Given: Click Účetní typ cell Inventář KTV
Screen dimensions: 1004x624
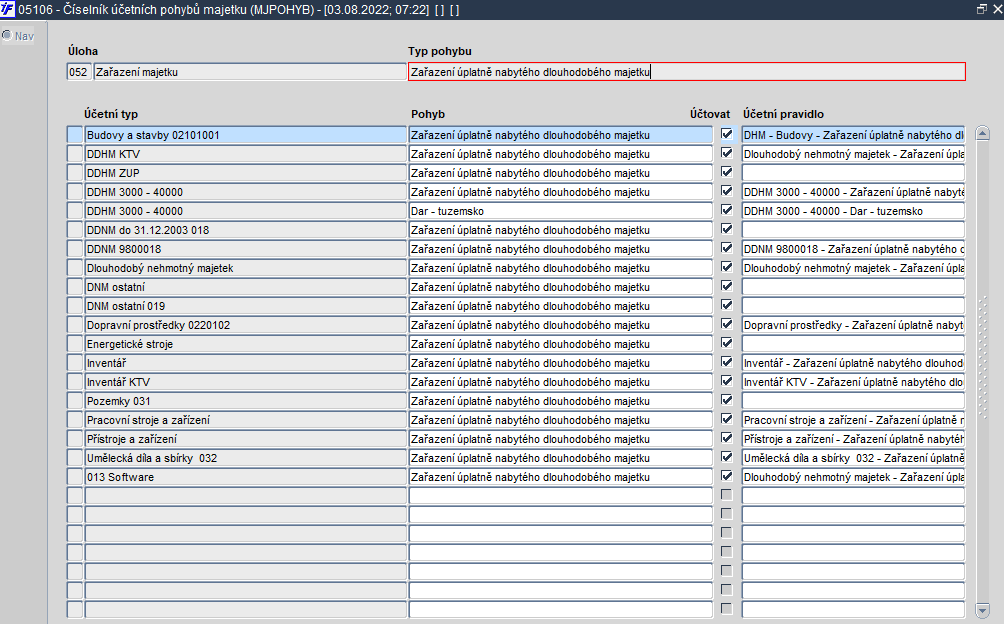Looking at the screenshot, I should [x=246, y=381].
